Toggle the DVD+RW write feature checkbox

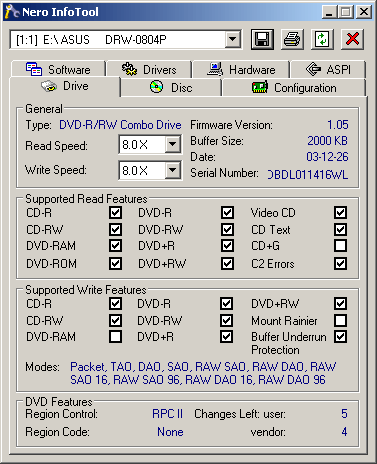340,304
